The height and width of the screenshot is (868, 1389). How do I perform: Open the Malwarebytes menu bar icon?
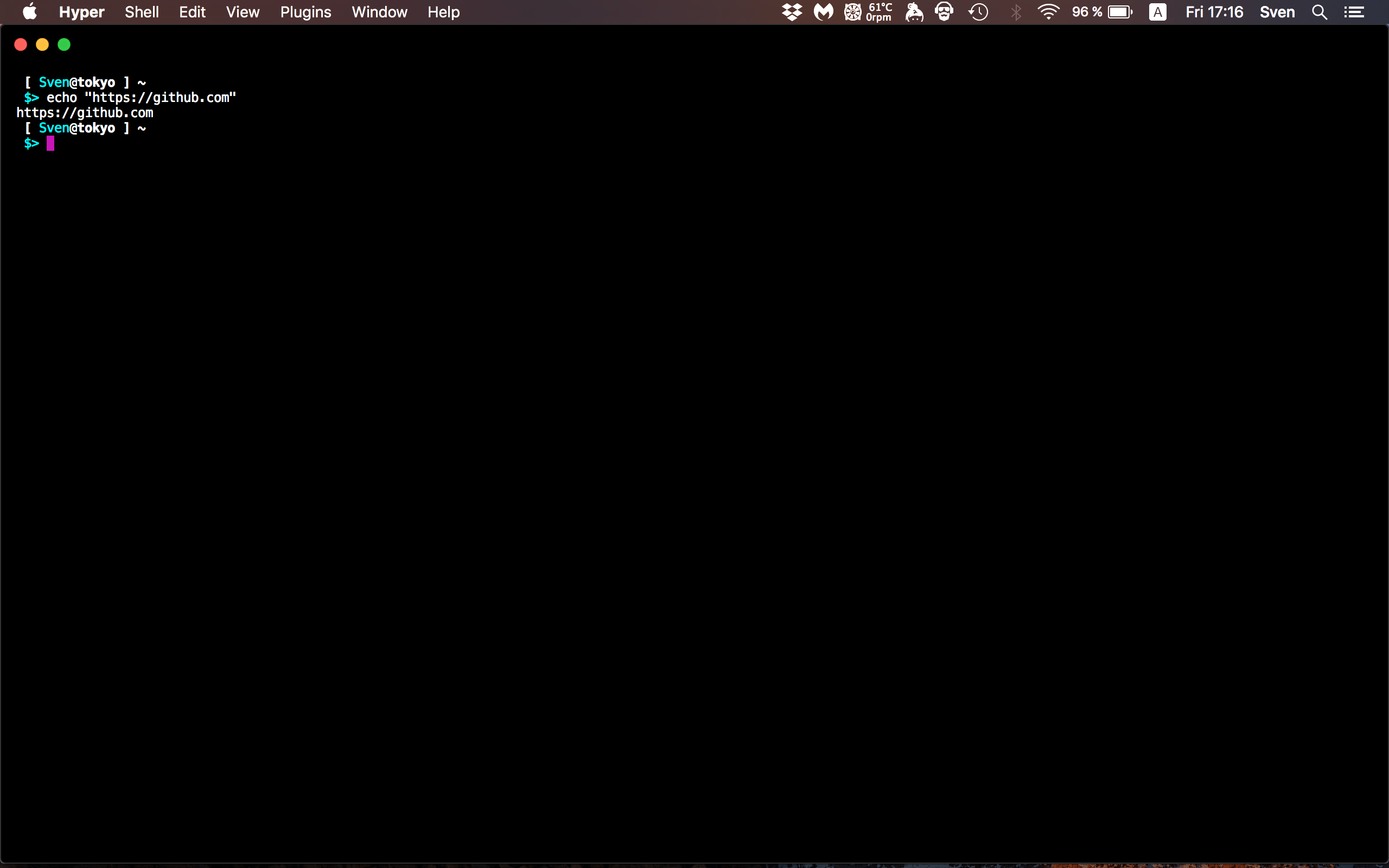pos(824,11)
